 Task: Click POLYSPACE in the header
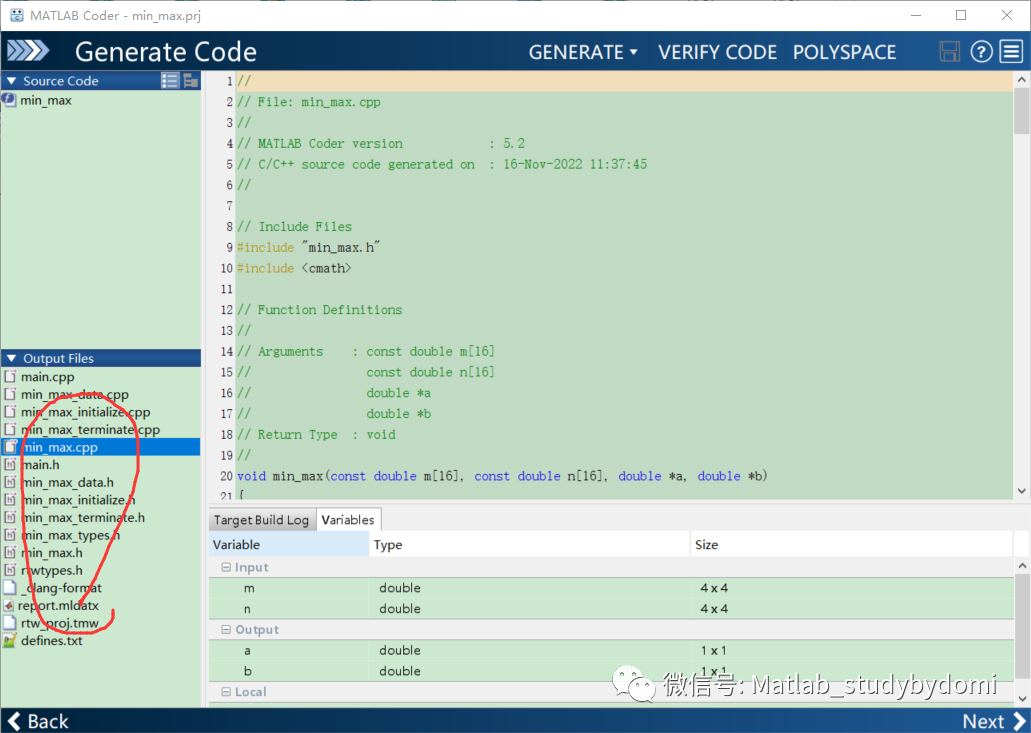844,52
